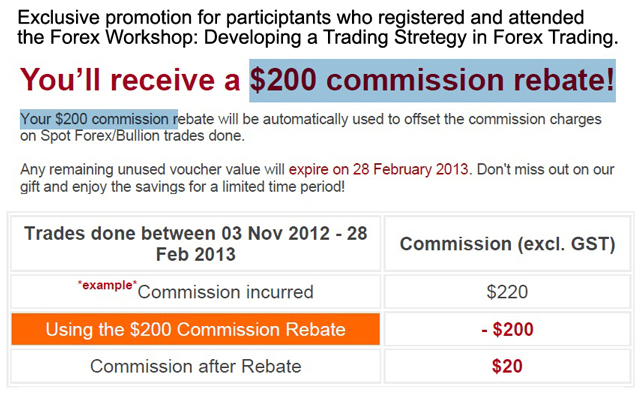Click the highlighted 'Your $200 commission' text
Viewport: 638px width, 394px height.
click(x=98, y=119)
